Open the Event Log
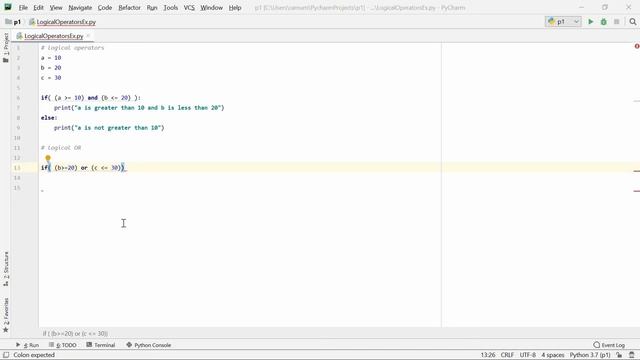The height and width of the screenshot is (360, 640). 609,345
